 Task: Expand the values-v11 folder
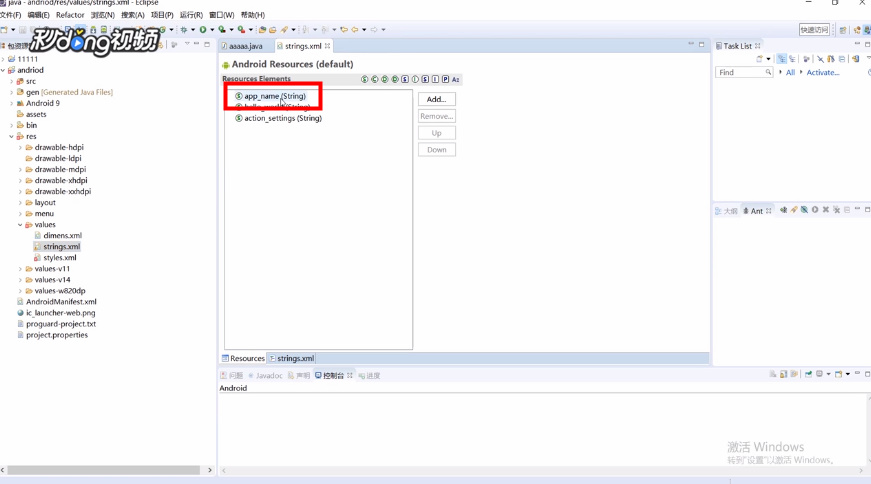(21, 268)
